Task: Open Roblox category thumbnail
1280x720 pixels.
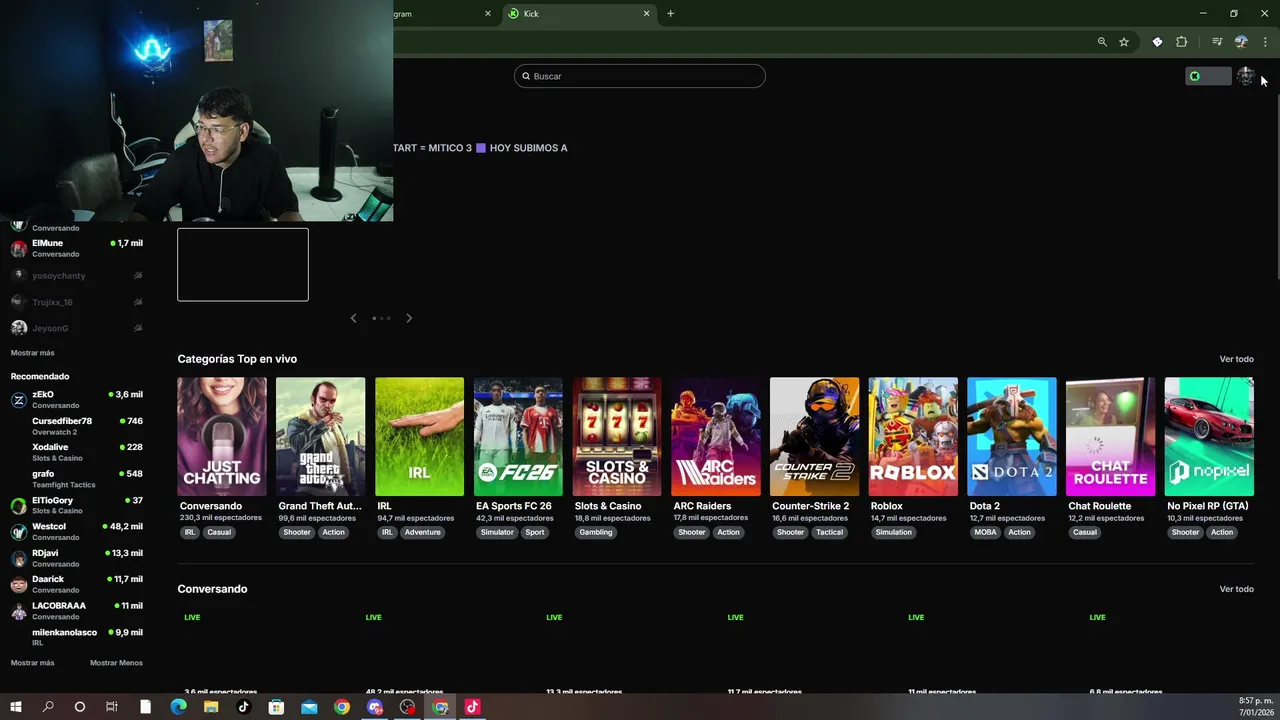Action: (913, 436)
